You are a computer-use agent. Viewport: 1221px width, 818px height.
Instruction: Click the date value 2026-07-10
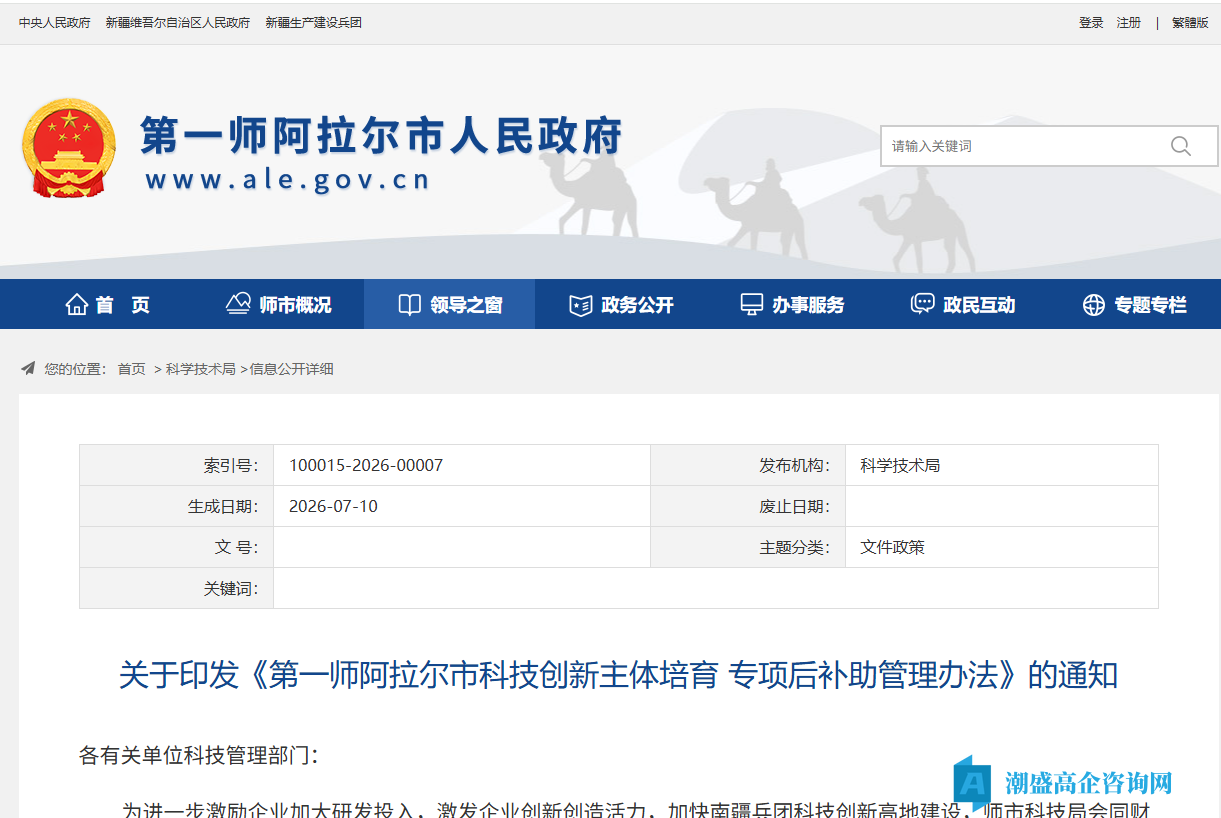333,506
